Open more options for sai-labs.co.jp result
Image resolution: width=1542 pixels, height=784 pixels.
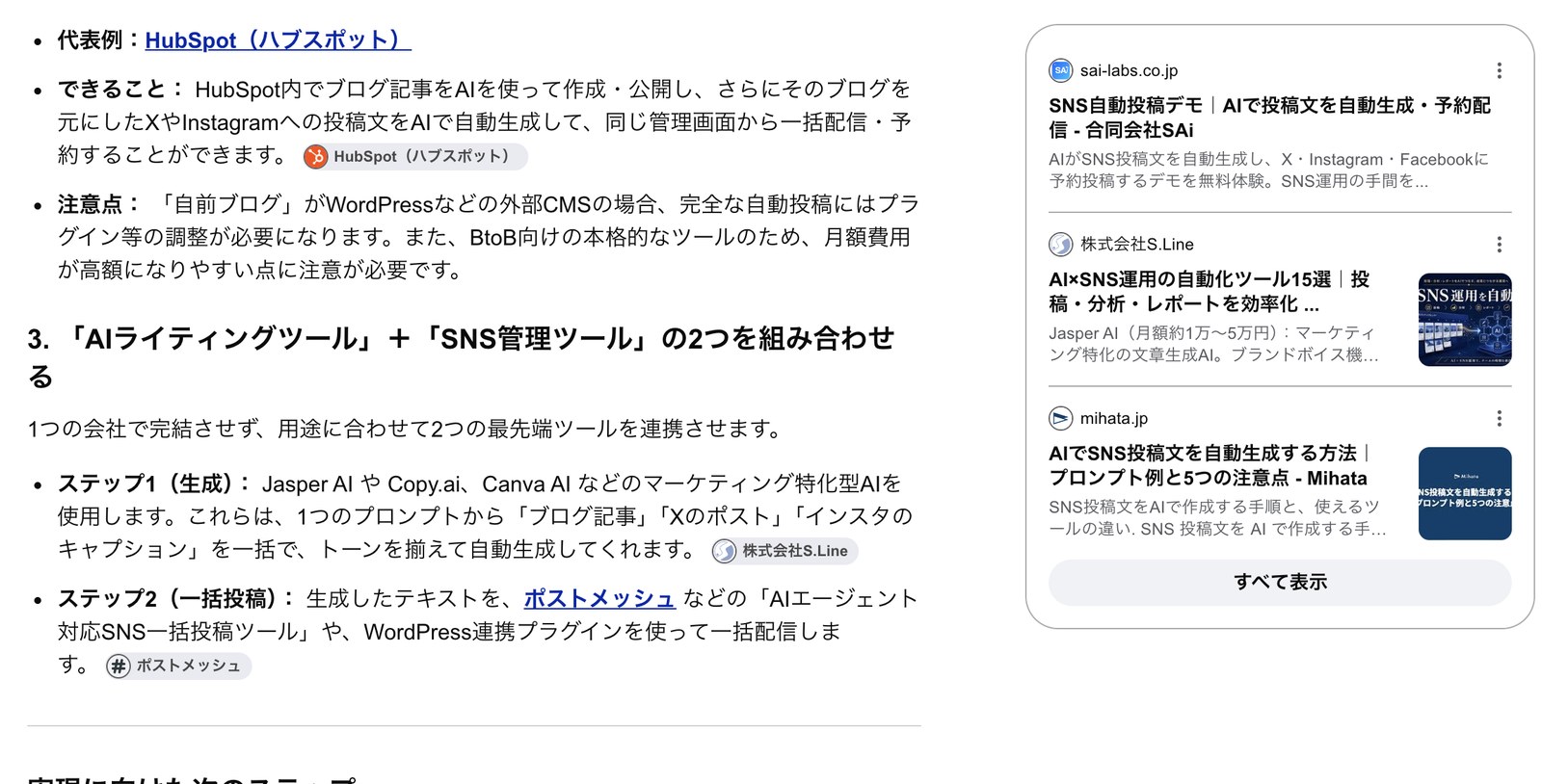coord(1499,70)
